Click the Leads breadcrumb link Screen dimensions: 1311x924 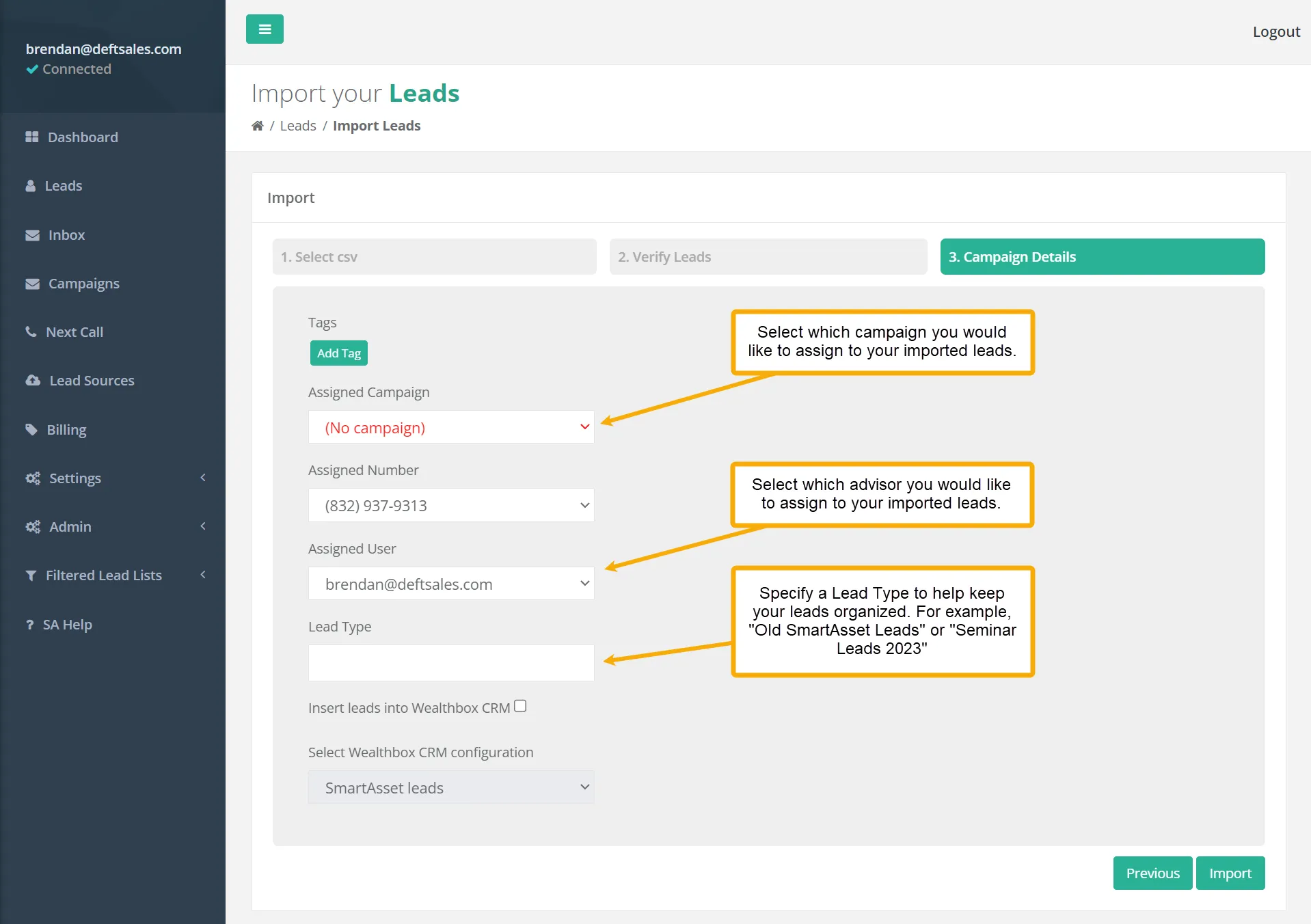coord(298,126)
